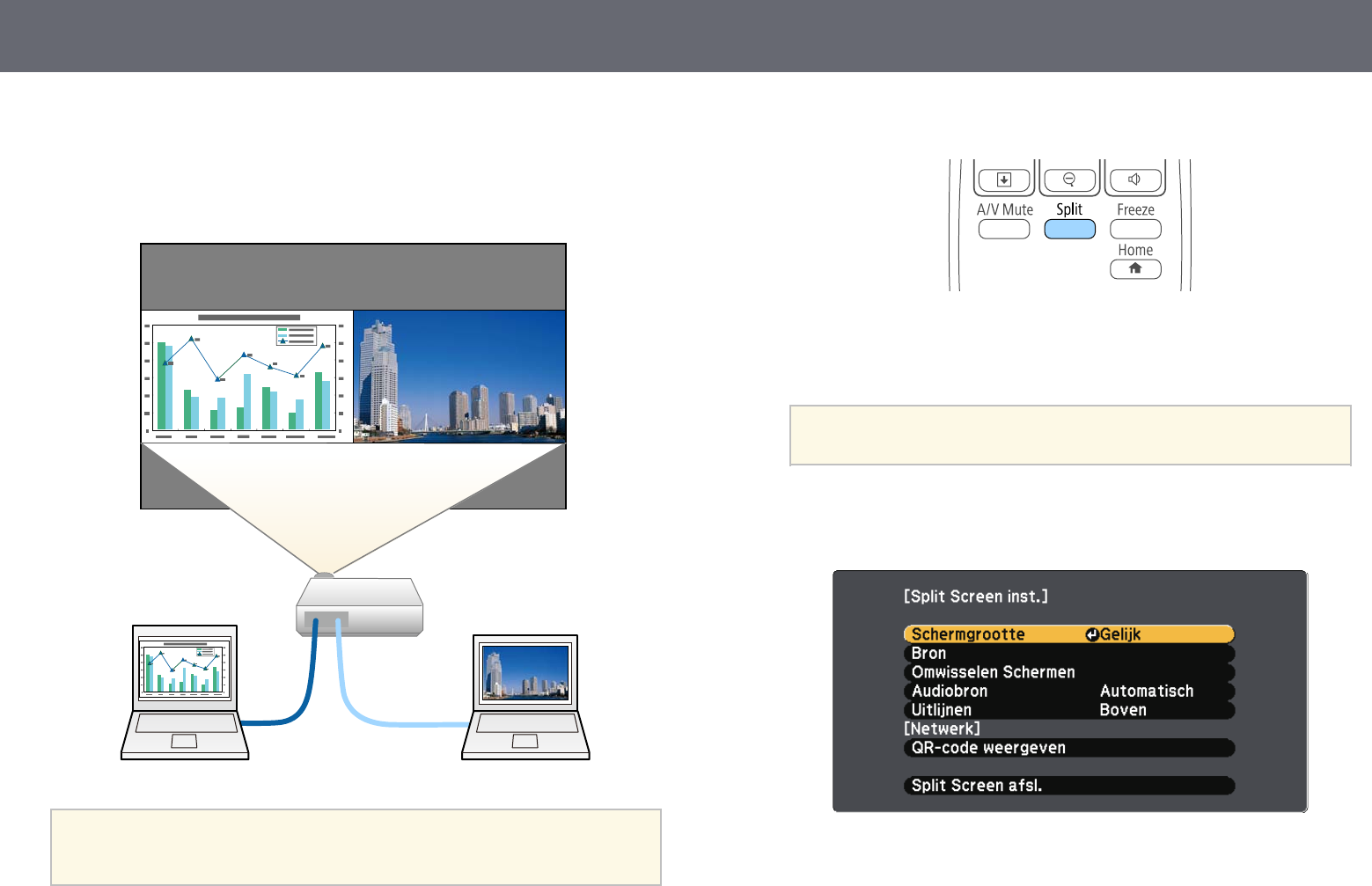Click the projected bar chart image

[247, 376]
